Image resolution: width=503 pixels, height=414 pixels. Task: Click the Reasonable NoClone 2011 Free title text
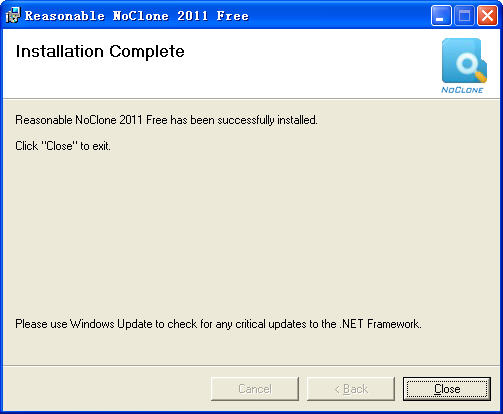pos(137,16)
